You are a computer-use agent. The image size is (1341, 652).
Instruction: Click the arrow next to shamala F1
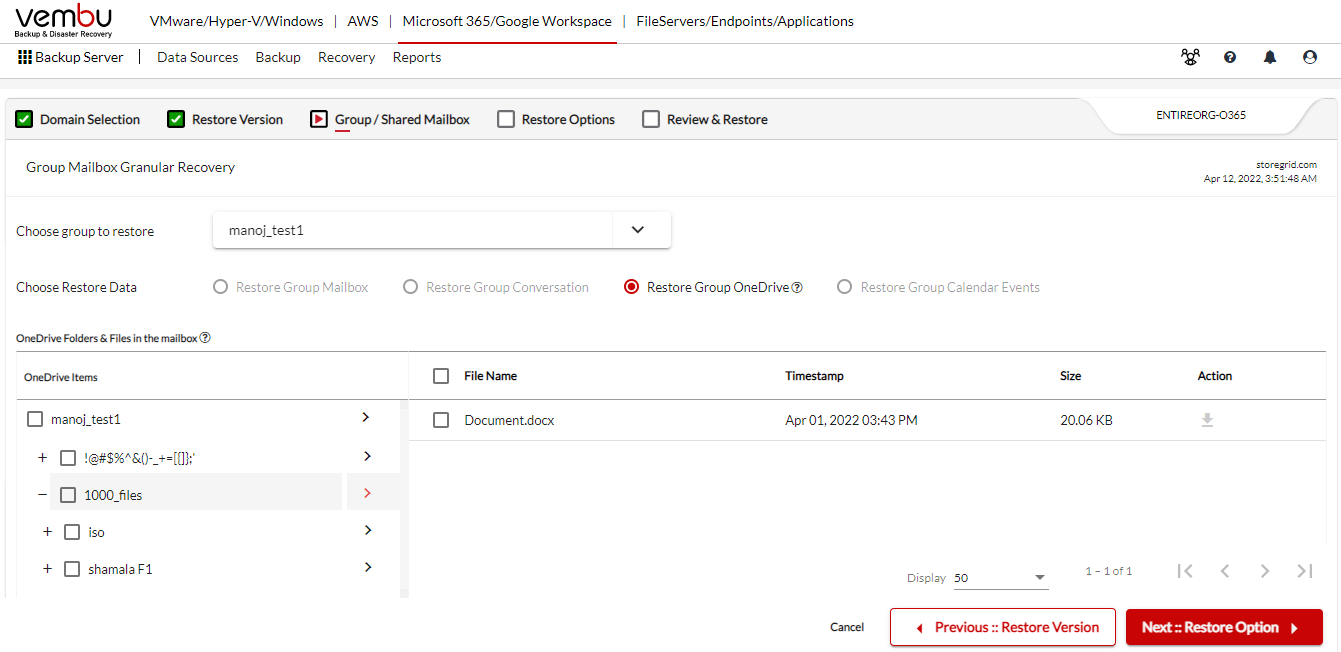368,567
